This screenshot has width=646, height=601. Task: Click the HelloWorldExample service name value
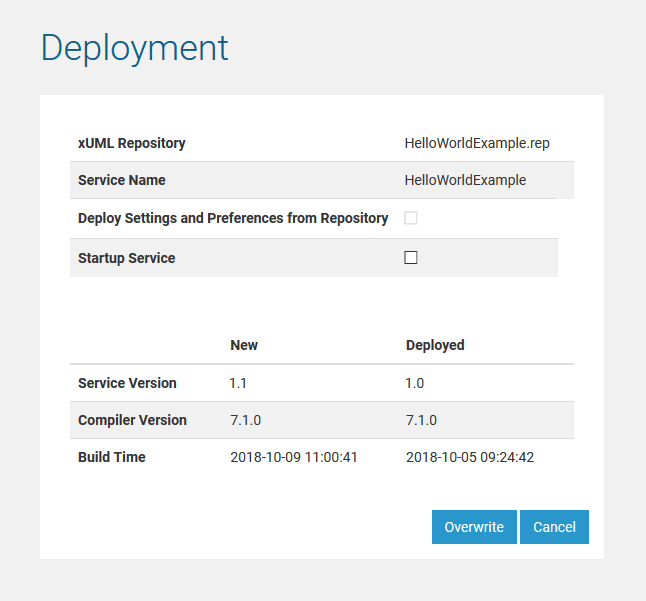click(465, 181)
